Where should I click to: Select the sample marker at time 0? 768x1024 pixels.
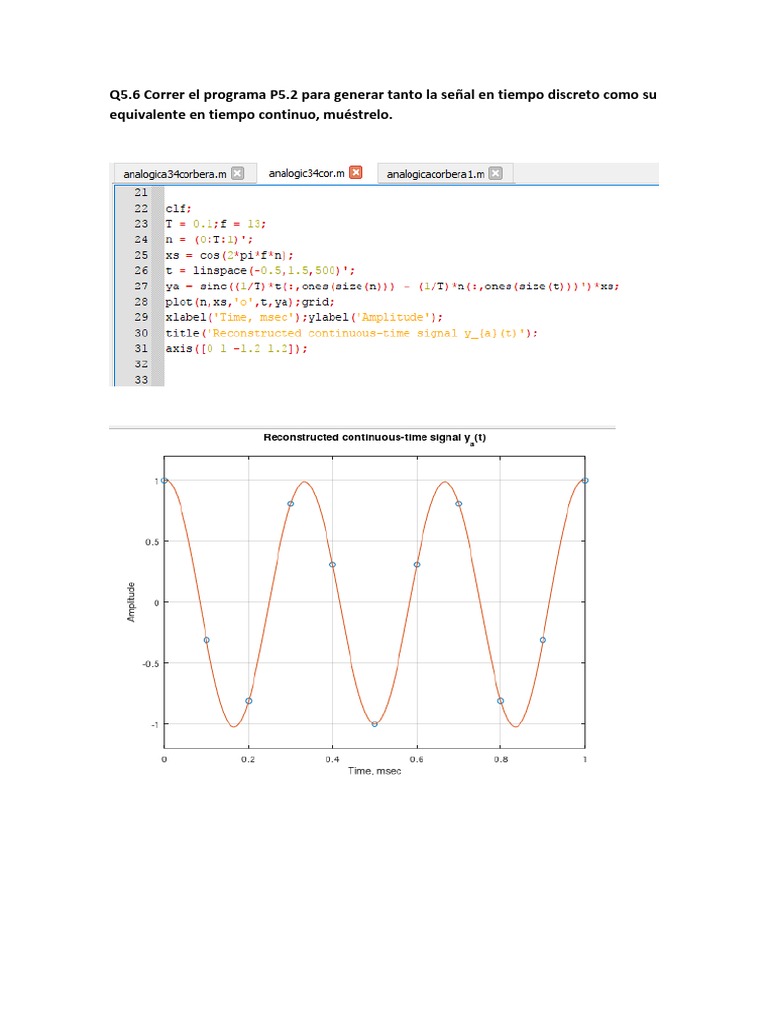tap(165, 481)
